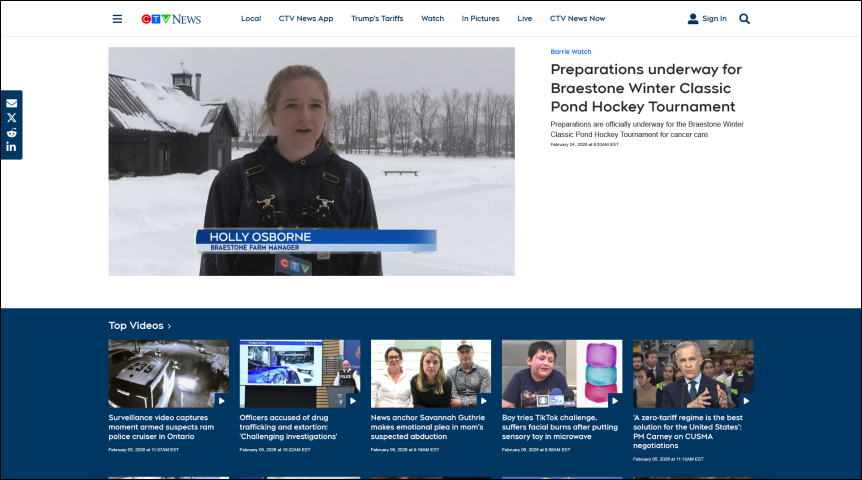Share the article on Reddit
The width and height of the screenshot is (862, 480).
pyautogui.click(x=12, y=133)
